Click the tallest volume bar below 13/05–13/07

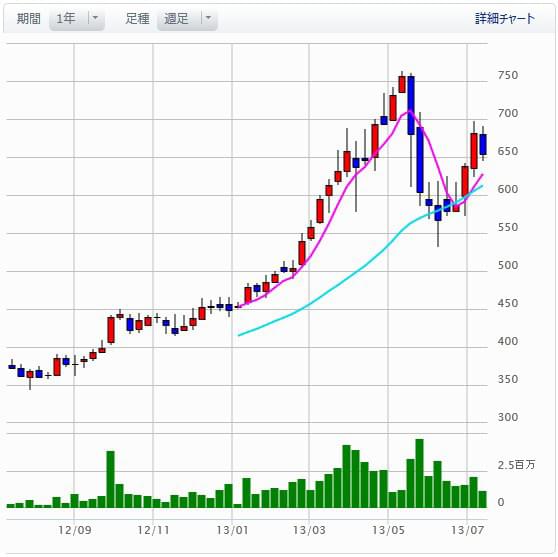tap(420, 473)
